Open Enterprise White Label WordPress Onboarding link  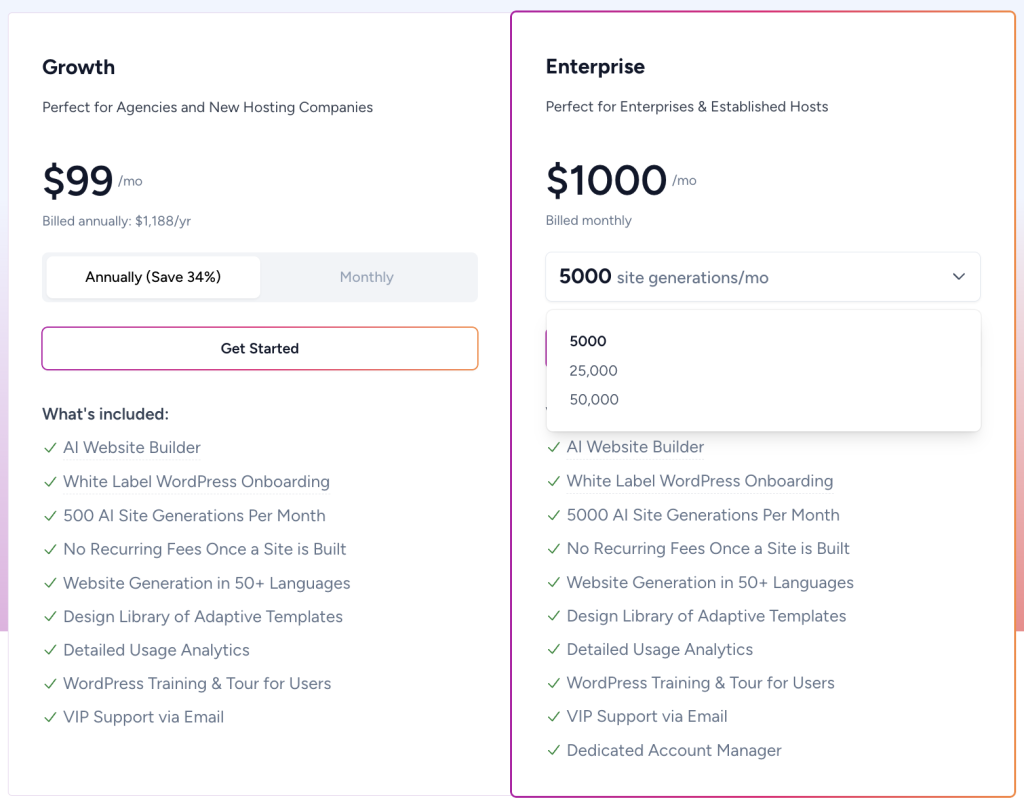[699, 481]
